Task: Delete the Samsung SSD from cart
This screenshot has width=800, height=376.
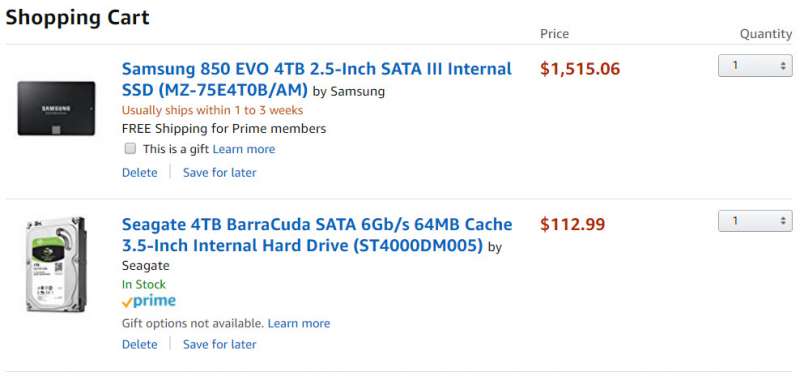Action: pyautogui.click(x=140, y=172)
